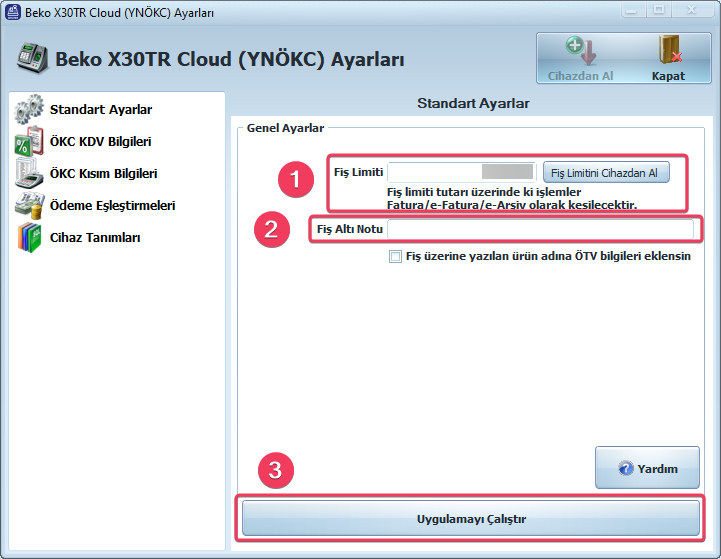This screenshot has height=559, width=721.
Task: Click the red number 1 marker
Action: pyautogui.click(x=294, y=179)
